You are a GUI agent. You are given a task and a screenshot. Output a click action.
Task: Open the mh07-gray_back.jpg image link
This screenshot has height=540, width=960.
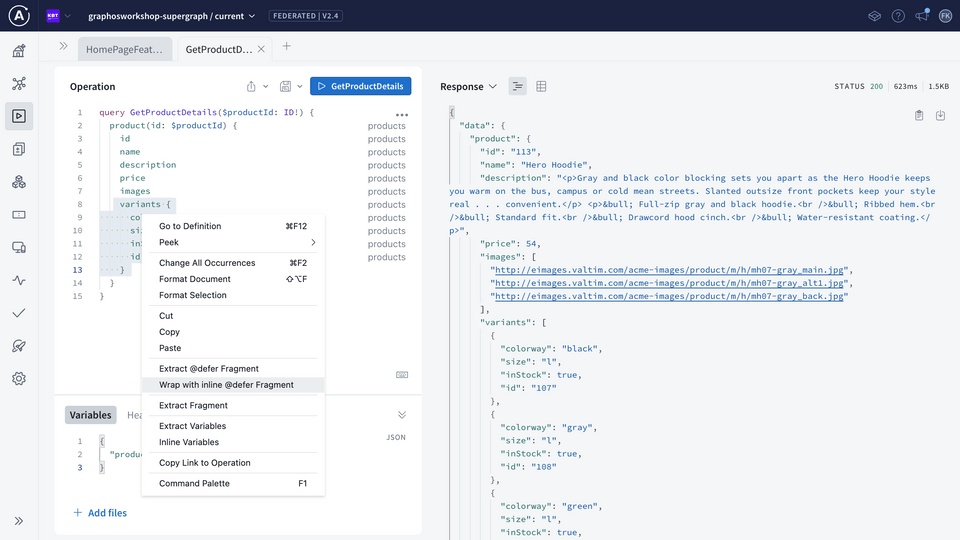(669, 296)
